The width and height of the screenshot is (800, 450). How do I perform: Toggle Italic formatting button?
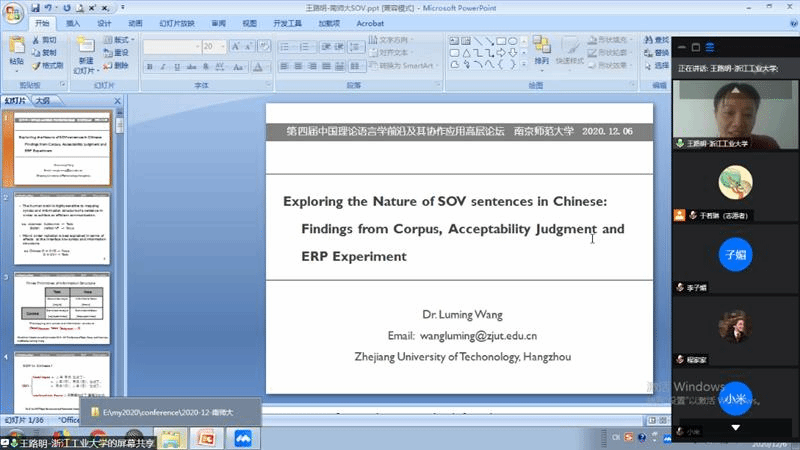click(x=160, y=66)
